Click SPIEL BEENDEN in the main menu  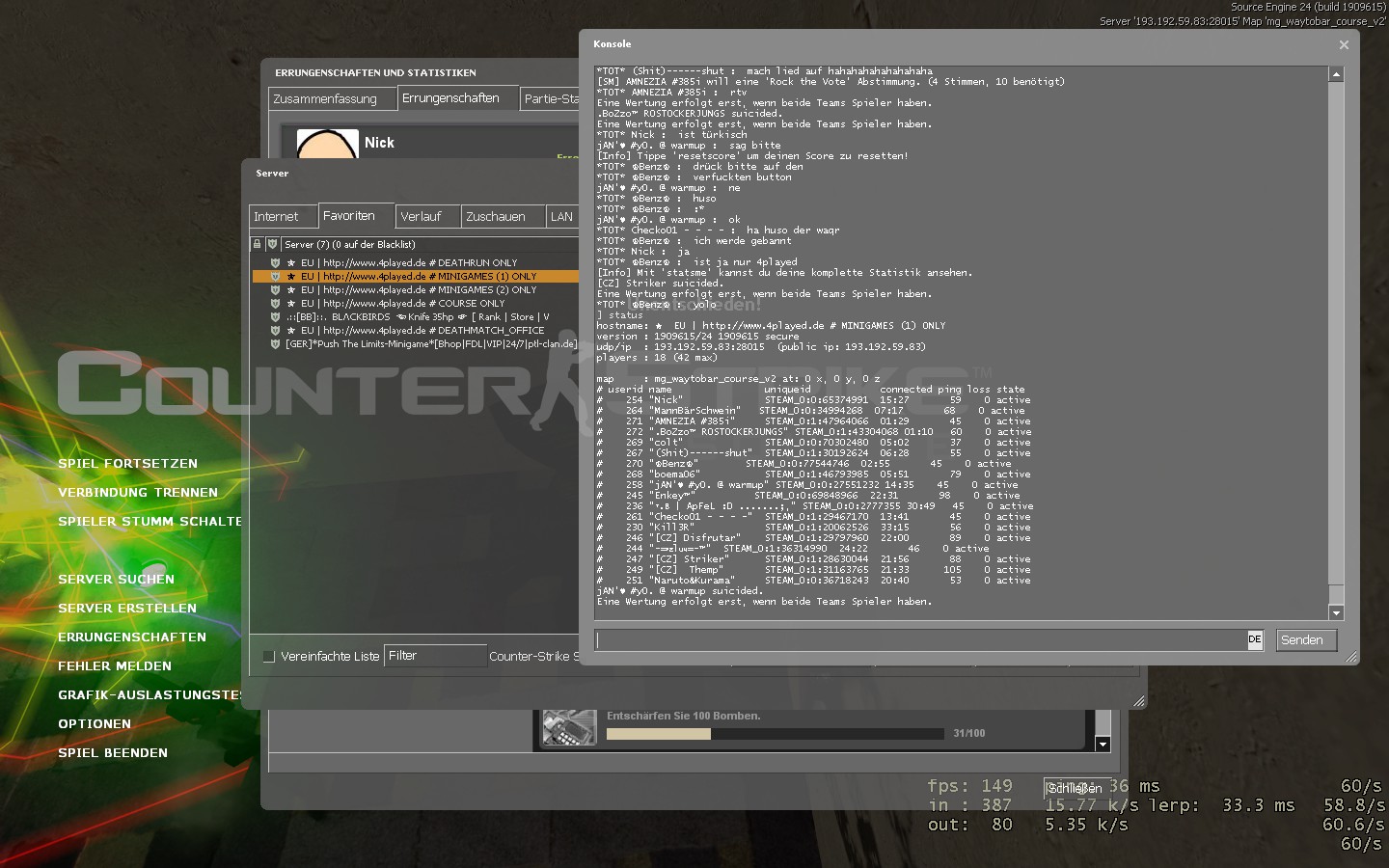pyautogui.click(x=113, y=753)
